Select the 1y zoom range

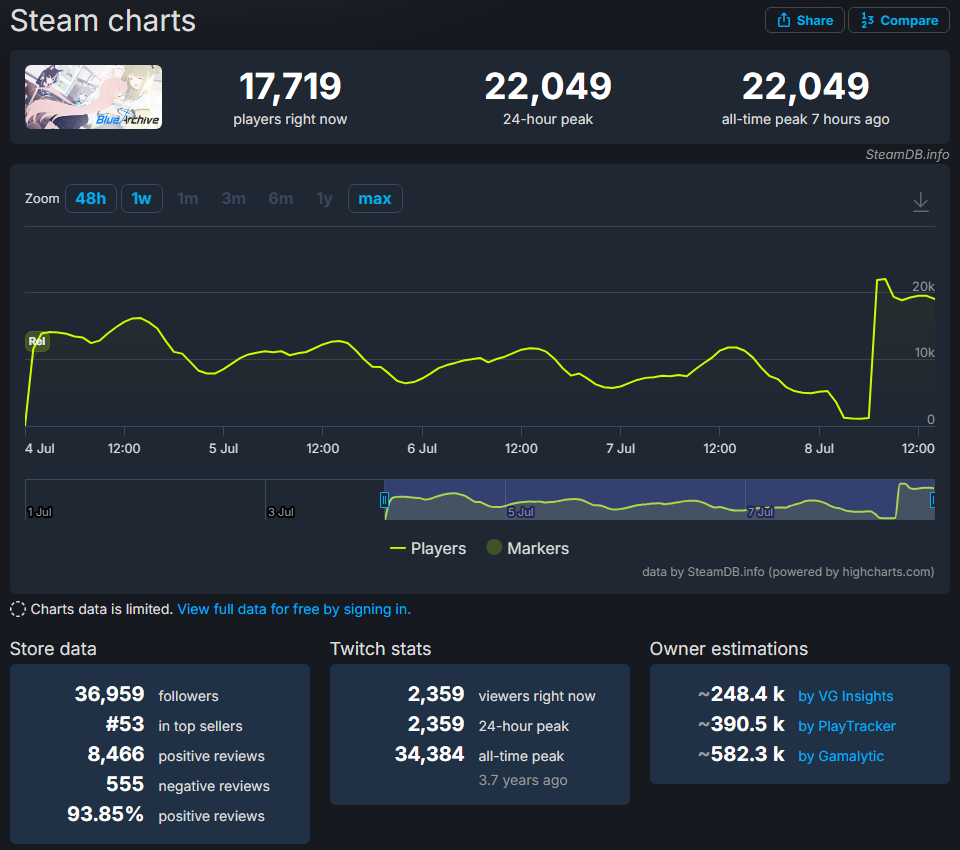pos(324,198)
